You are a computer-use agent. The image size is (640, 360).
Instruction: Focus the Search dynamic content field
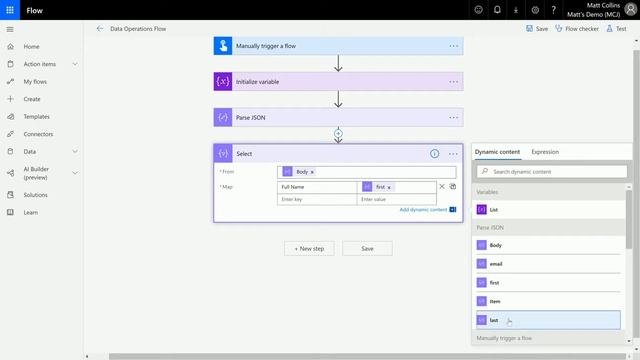click(552, 171)
